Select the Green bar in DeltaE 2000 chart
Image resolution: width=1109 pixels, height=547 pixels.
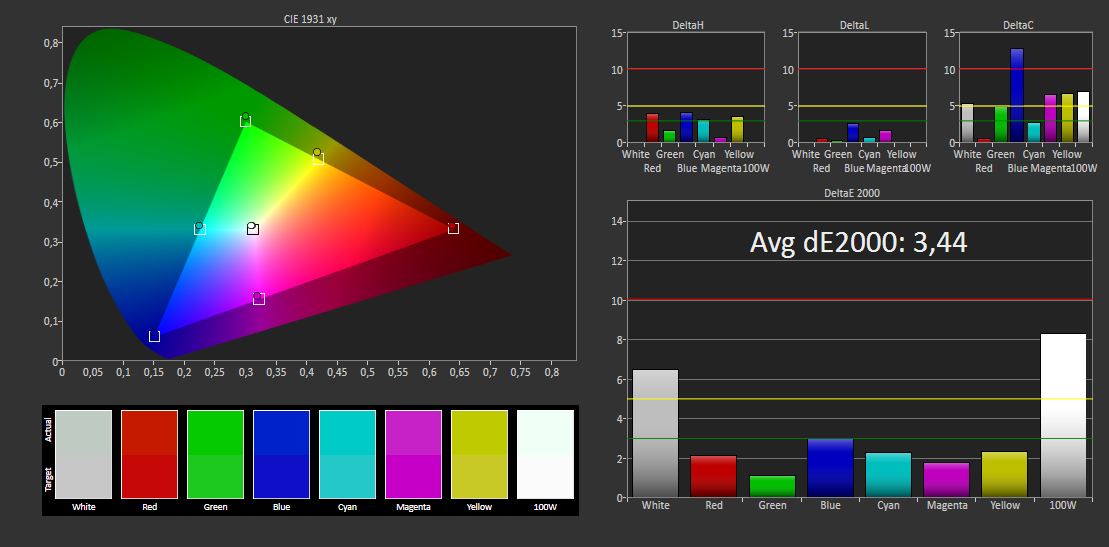[772, 486]
